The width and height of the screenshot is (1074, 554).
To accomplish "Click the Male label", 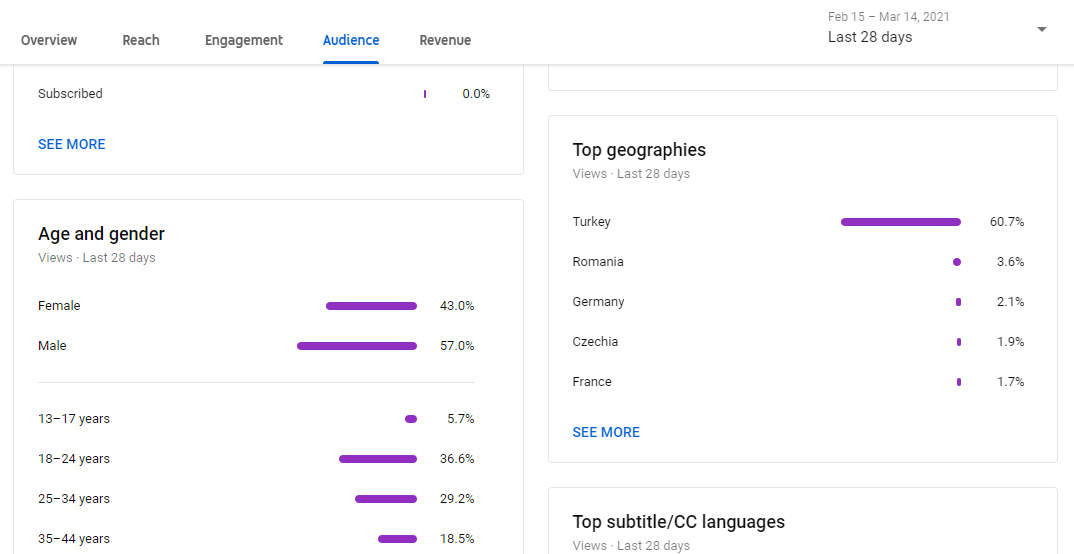I will coord(52,346).
